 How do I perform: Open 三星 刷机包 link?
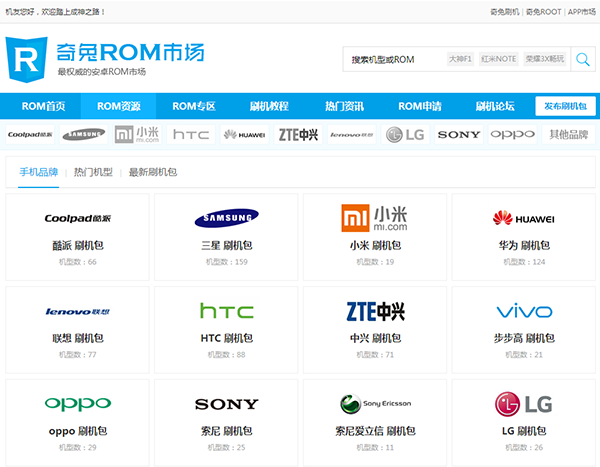pos(227,245)
